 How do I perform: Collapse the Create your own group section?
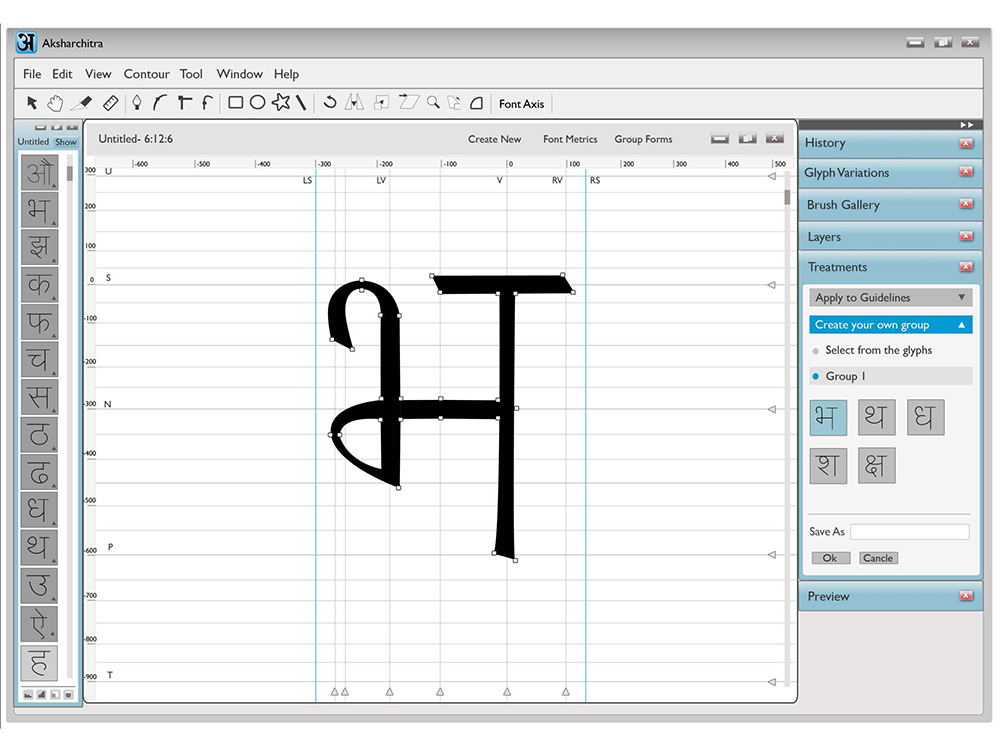(961, 325)
